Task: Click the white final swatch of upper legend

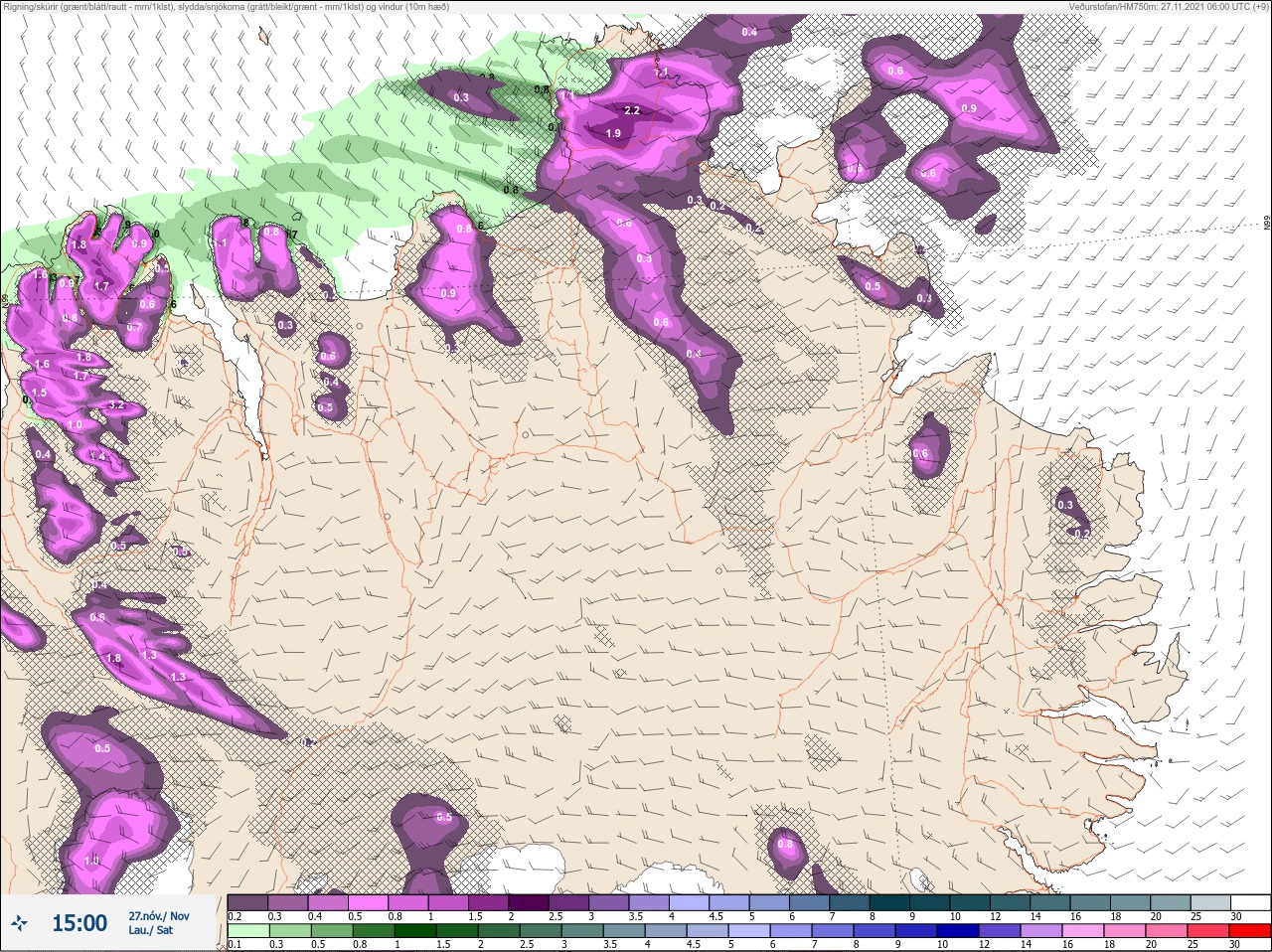Action: point(1251,902)
